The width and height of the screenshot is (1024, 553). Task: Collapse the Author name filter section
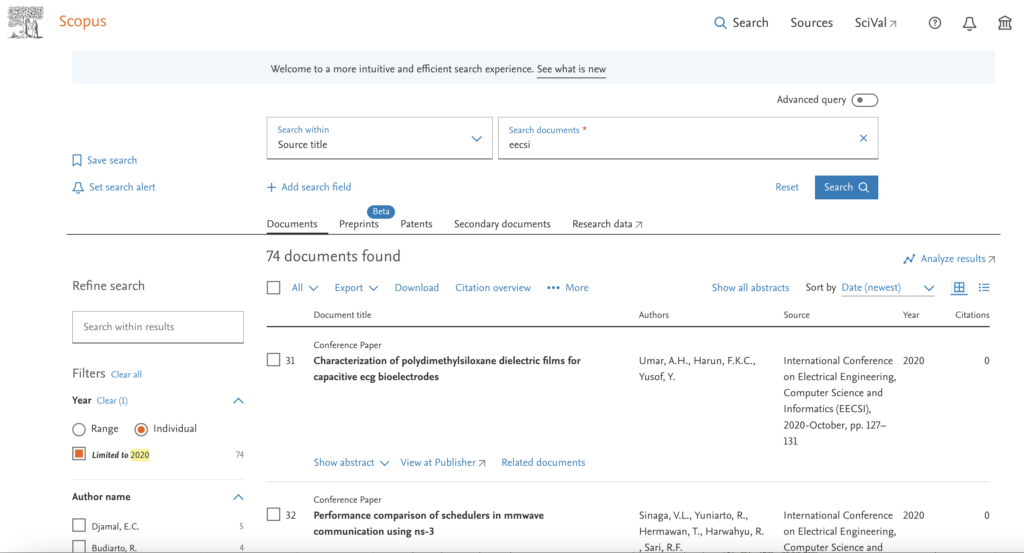[x=238, y=497]
